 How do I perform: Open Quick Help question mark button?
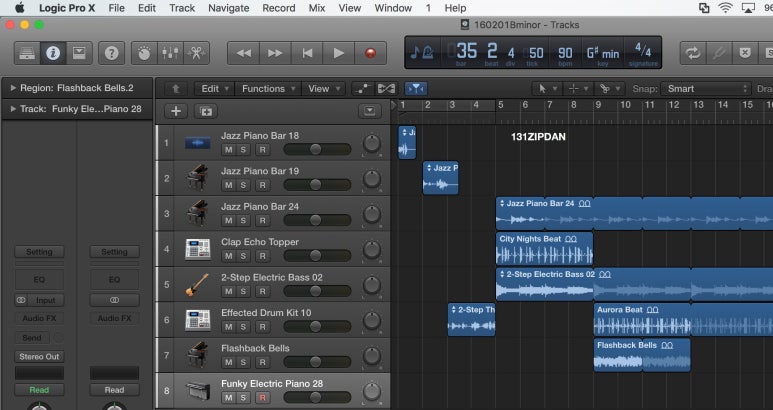pos(111,53)
